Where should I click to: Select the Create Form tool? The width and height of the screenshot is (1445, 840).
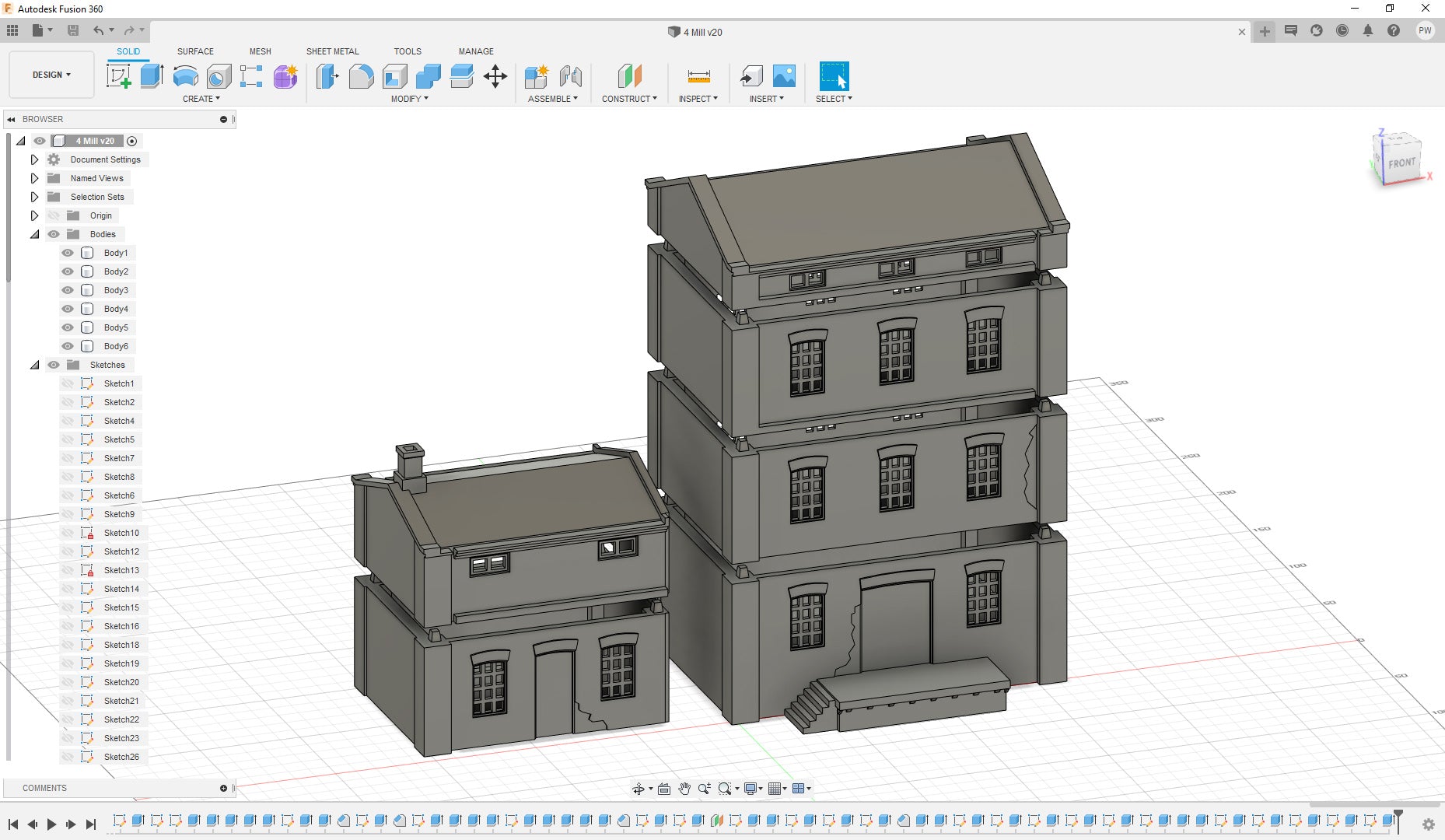[x=285, y=76]
